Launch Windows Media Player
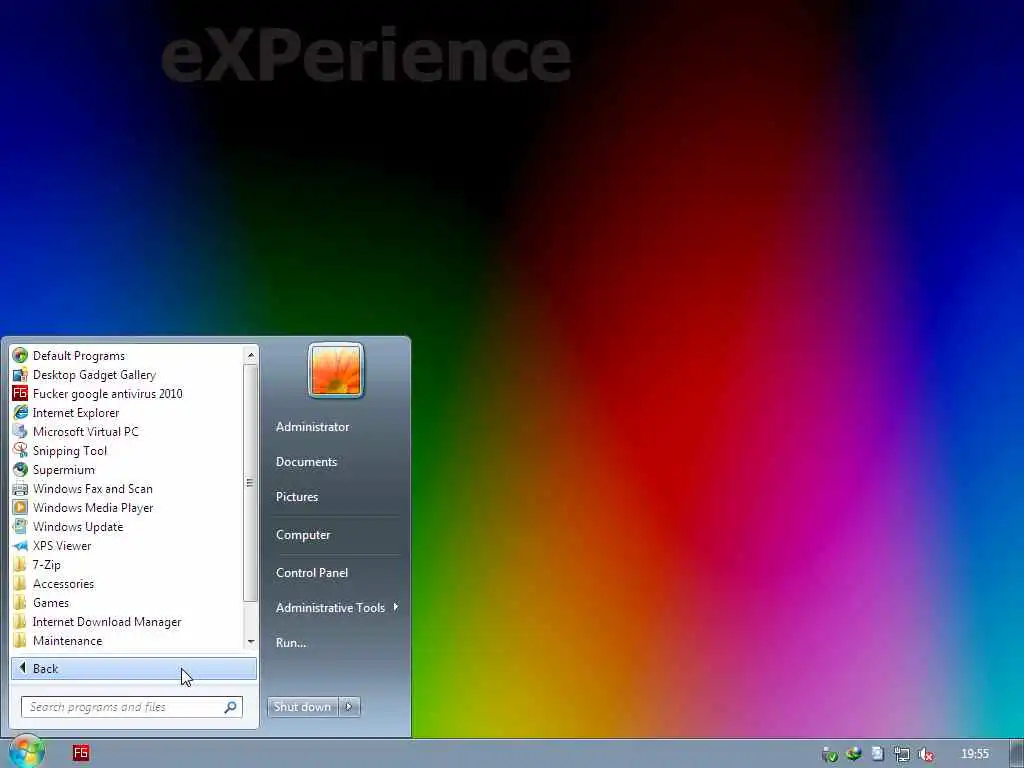The width and height of the screenshot is (1024, 768). 127,507
